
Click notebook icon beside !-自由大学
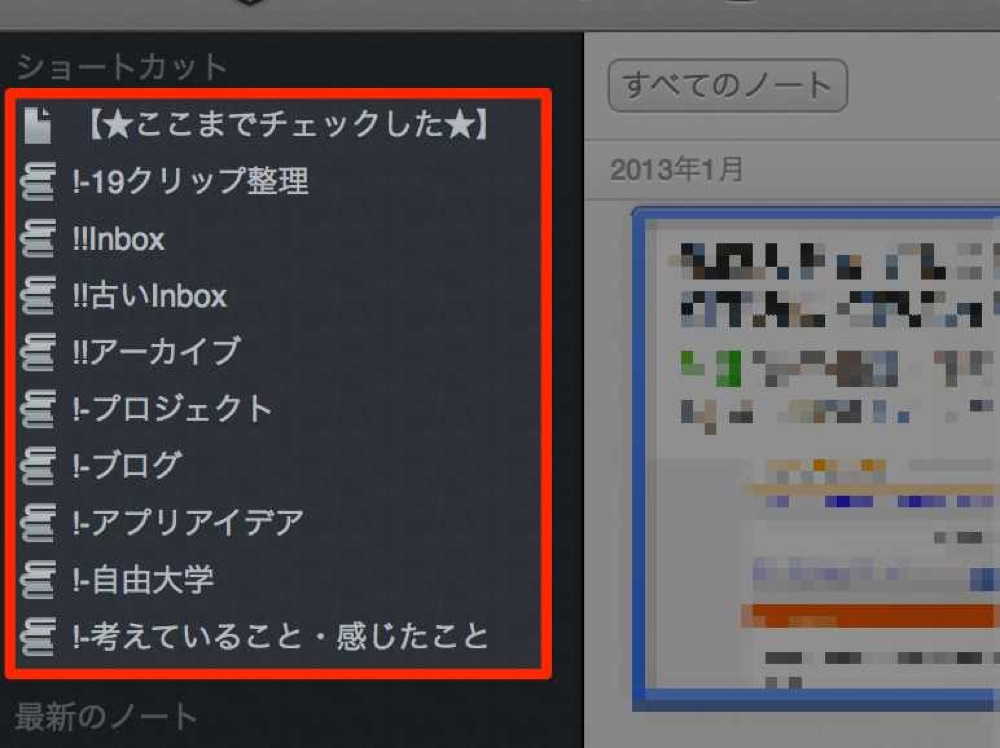[x=38, y=579]
